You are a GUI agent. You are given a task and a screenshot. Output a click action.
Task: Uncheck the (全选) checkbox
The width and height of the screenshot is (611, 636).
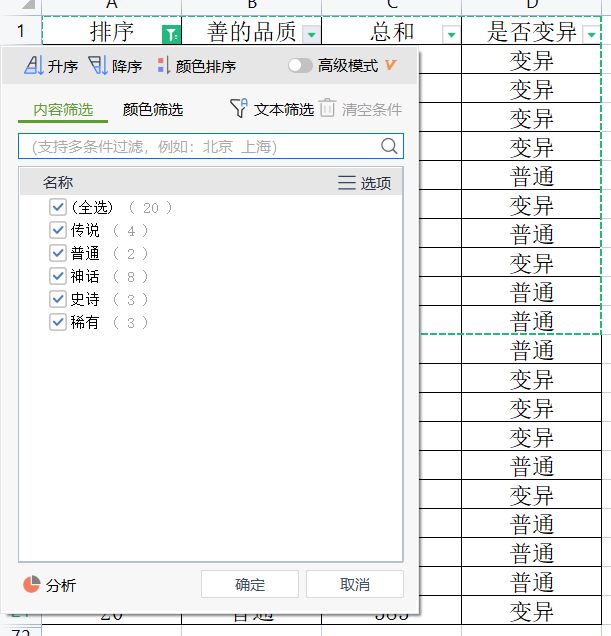click(58, 207)
